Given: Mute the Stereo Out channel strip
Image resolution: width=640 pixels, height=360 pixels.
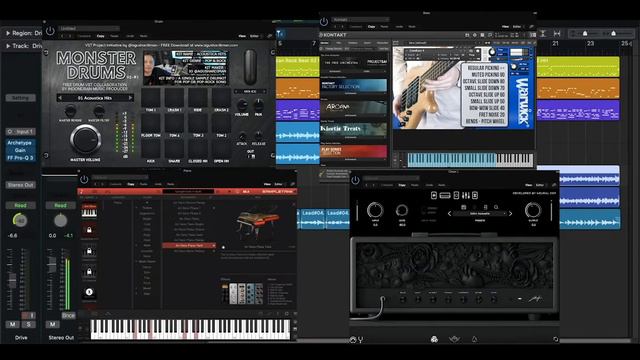Looking at the screenshot, I should 52,324.
